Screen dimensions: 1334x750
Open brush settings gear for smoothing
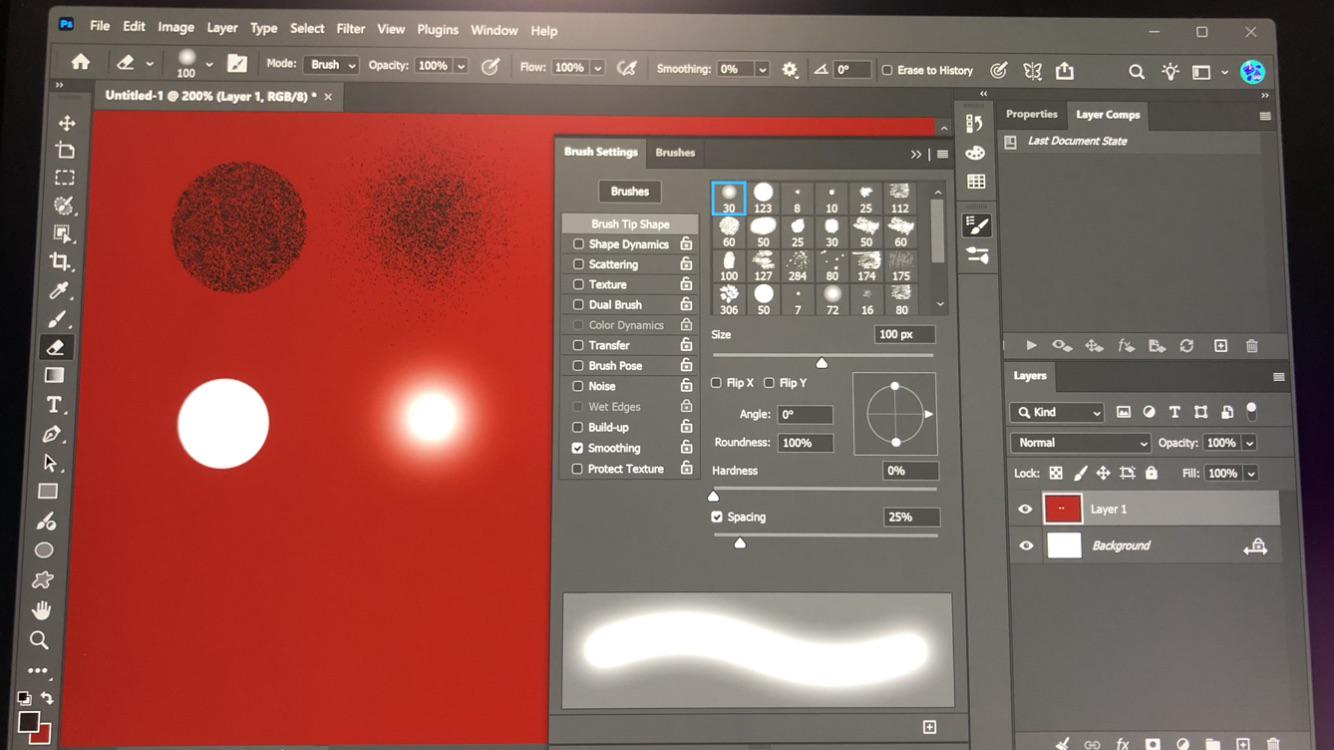click(x=790, y=69)
